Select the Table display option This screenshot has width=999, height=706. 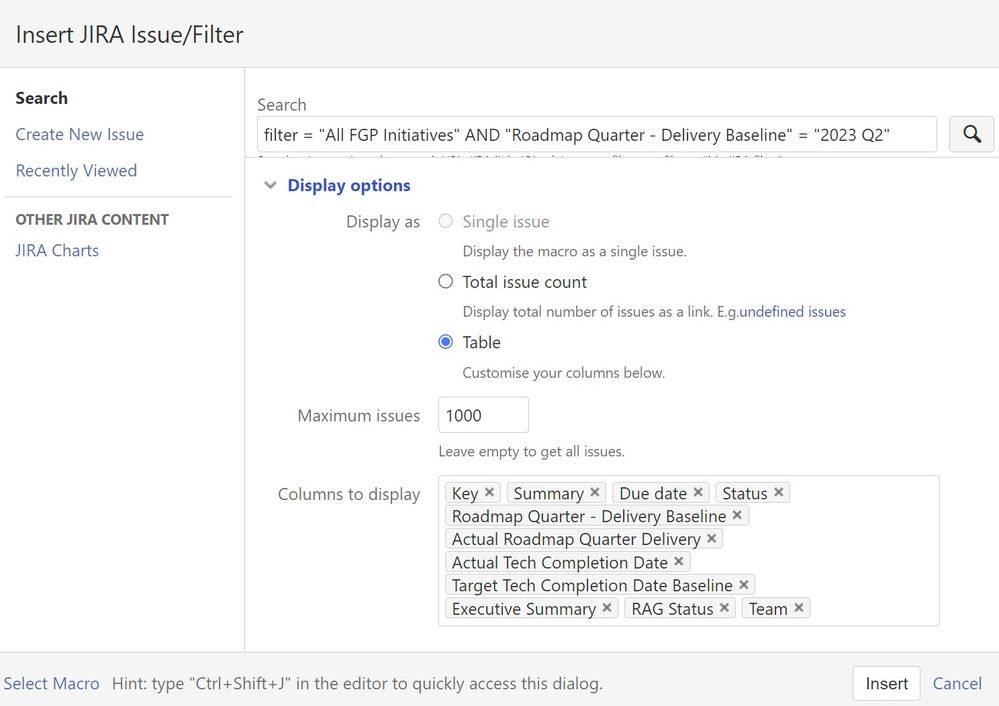tap(446, 342)
